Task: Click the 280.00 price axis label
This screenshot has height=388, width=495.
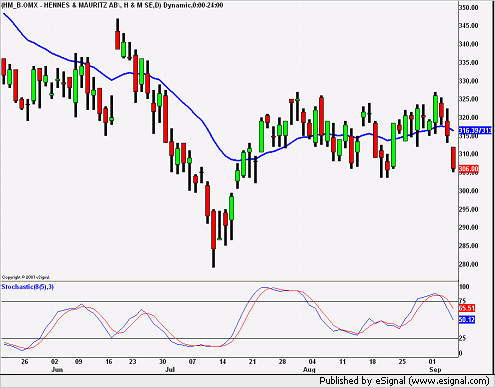Action: coord(468,264)
